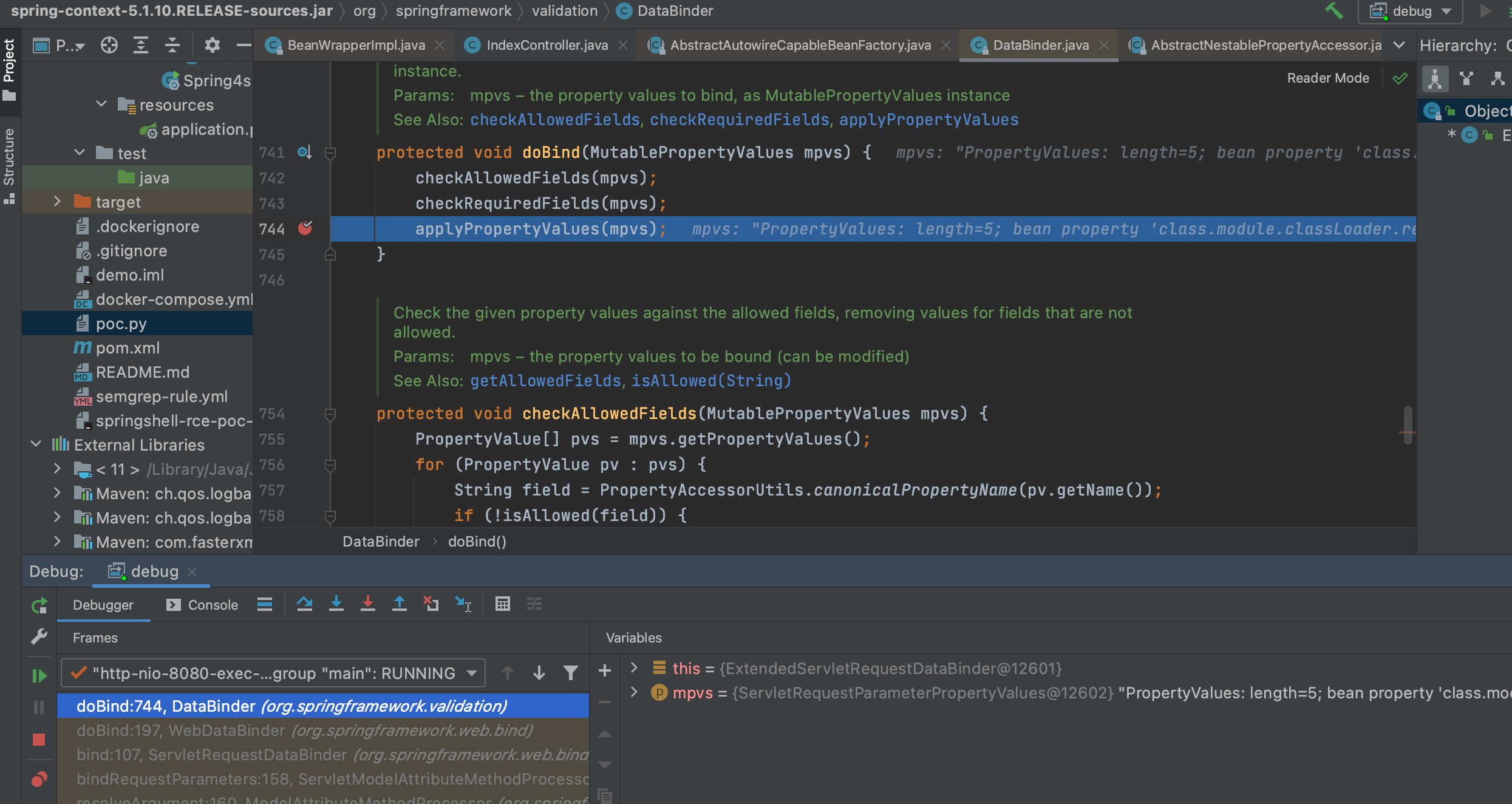Open AbstractAutowireCapableBeanFactory.java tab
Screen dimensions: 1512x804
(800, 46)
